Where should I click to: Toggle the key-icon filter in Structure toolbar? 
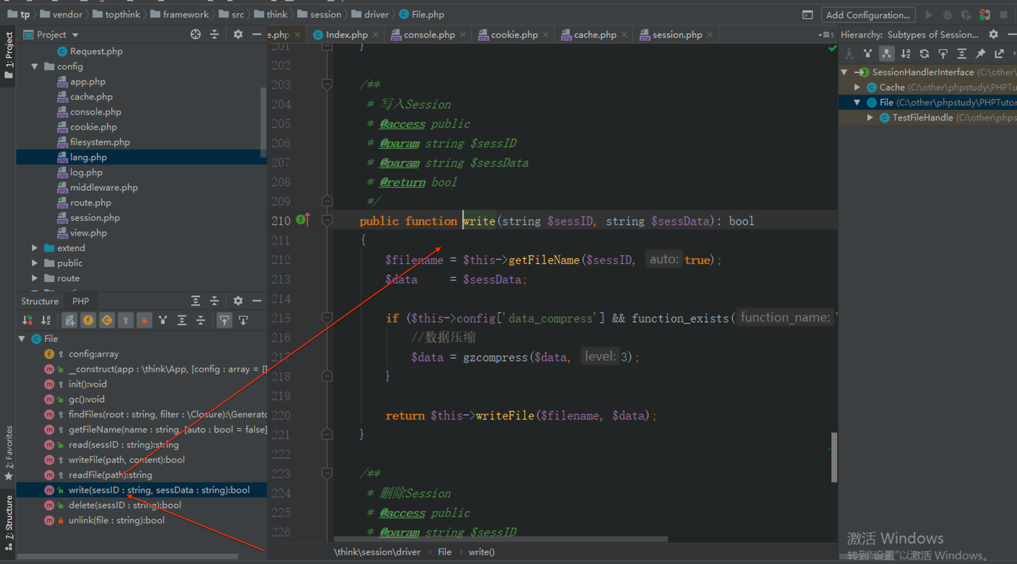(125, 320)
